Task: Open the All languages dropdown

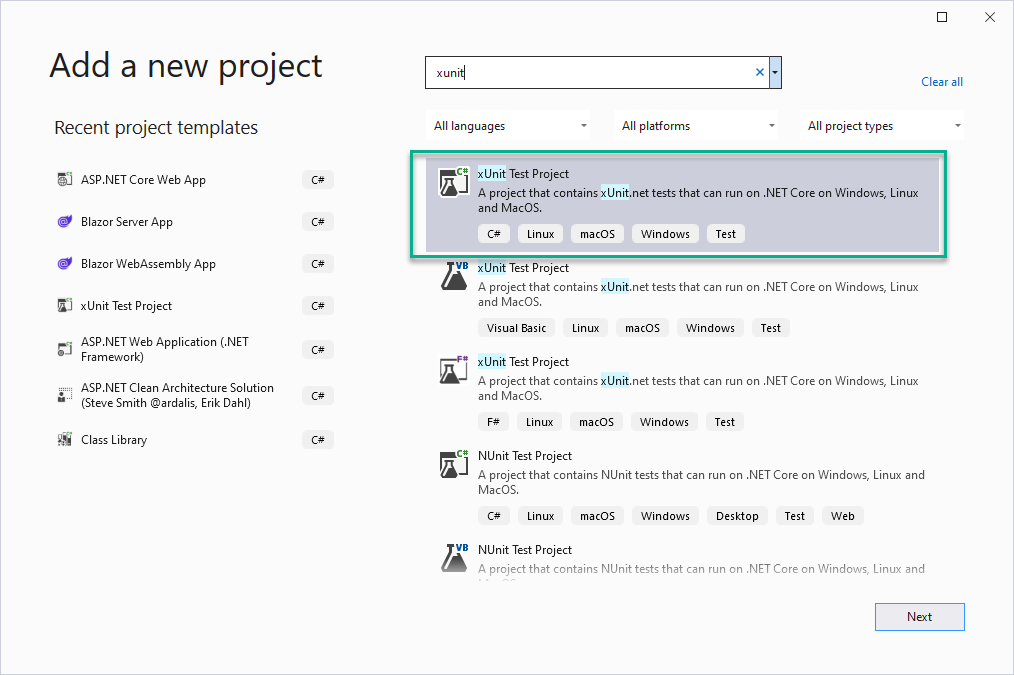Action: 507,125
